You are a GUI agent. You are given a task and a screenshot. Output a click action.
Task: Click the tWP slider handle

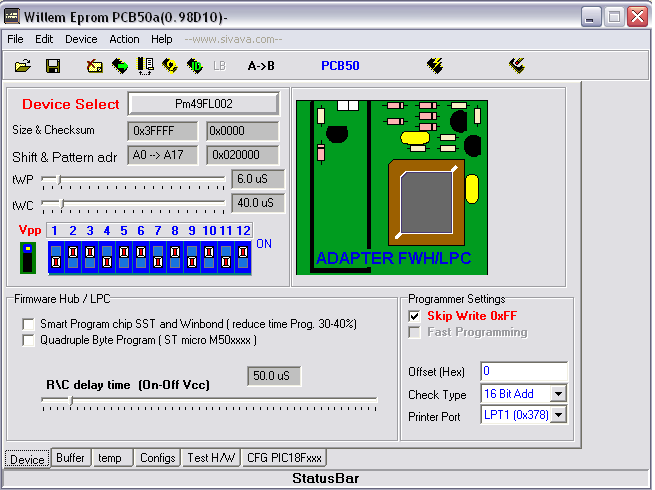59,180
